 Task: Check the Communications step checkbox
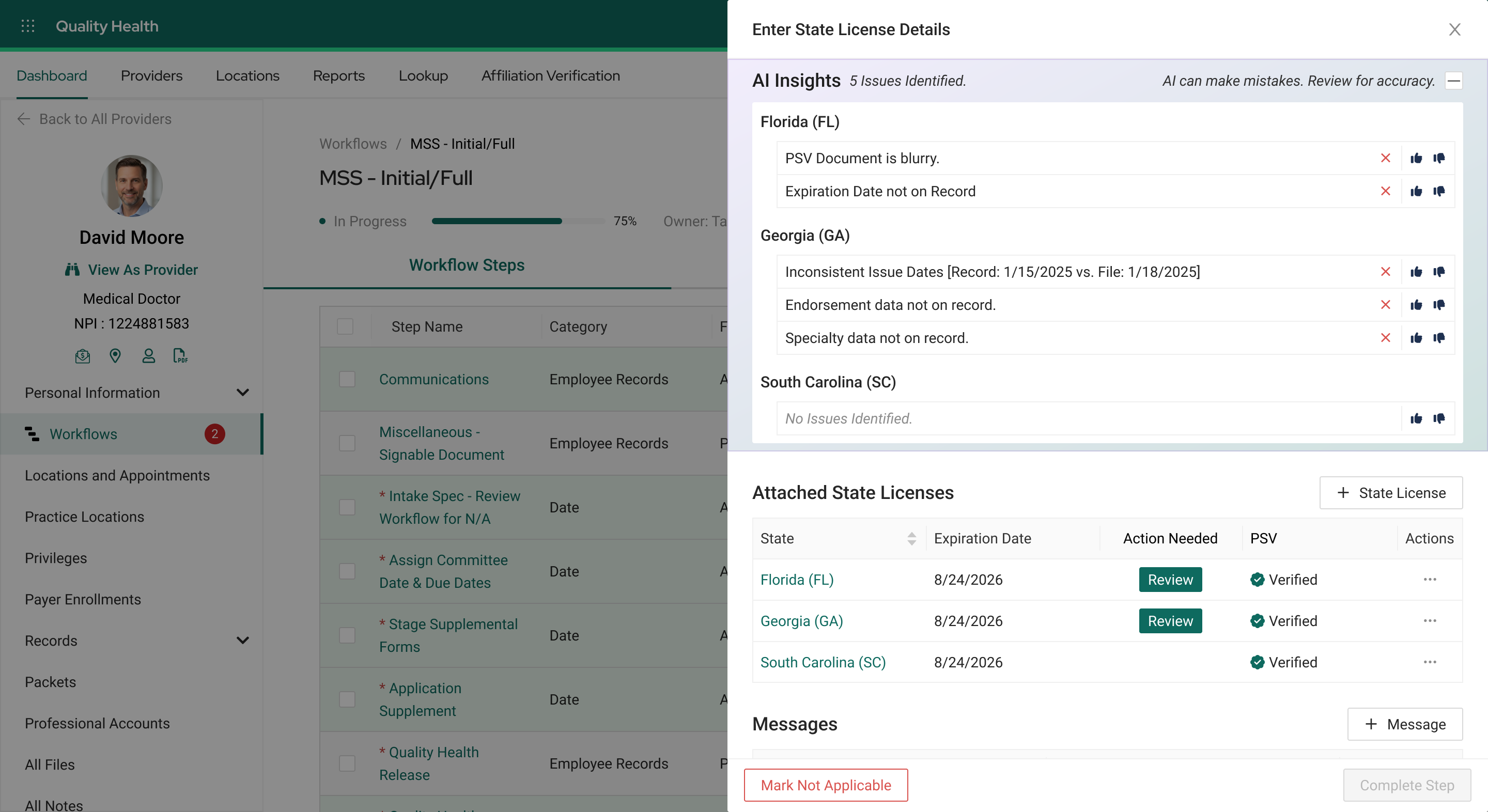(x=347, y=380)
